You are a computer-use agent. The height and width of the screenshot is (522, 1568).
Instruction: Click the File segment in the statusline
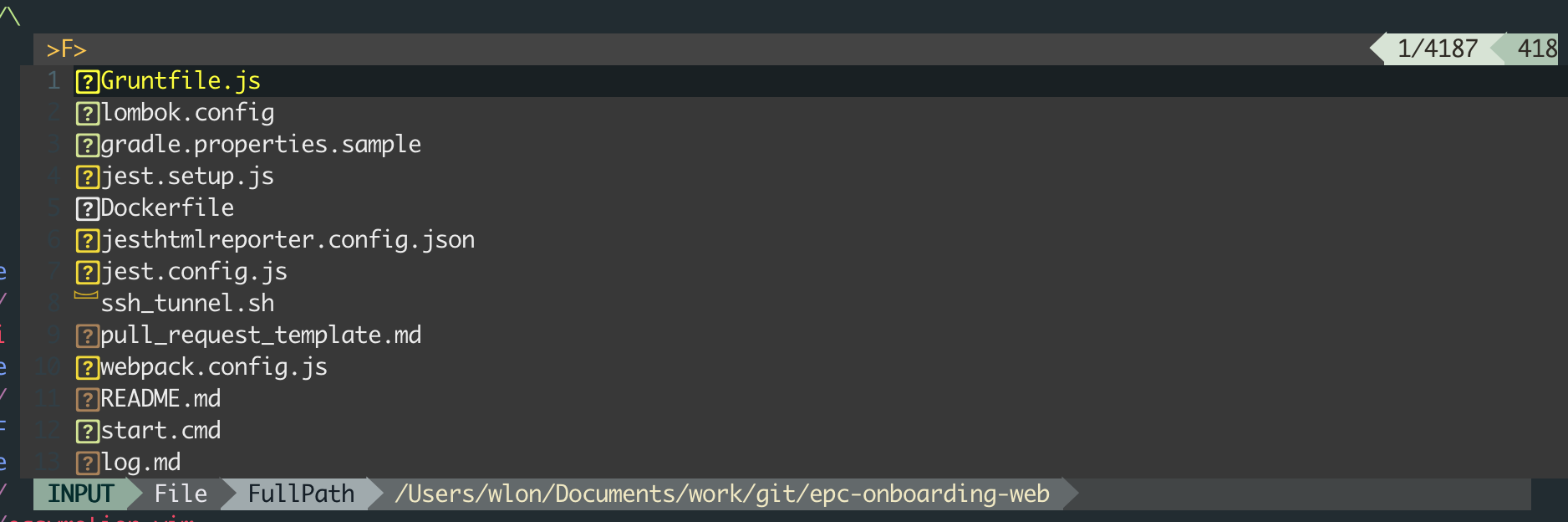(x=181, y=494)
